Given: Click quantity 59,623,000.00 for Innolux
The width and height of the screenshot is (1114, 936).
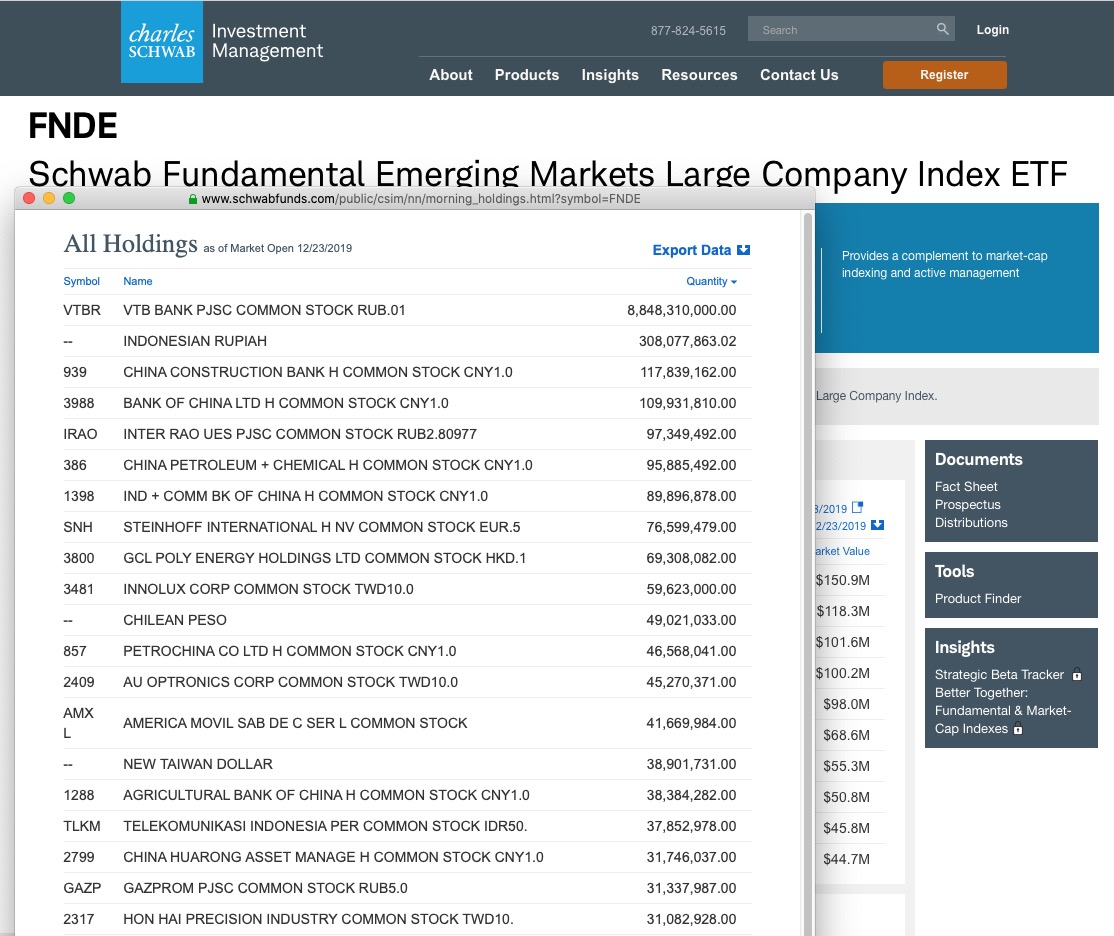Looking at the screenshot, I should (x=691, y=589).
